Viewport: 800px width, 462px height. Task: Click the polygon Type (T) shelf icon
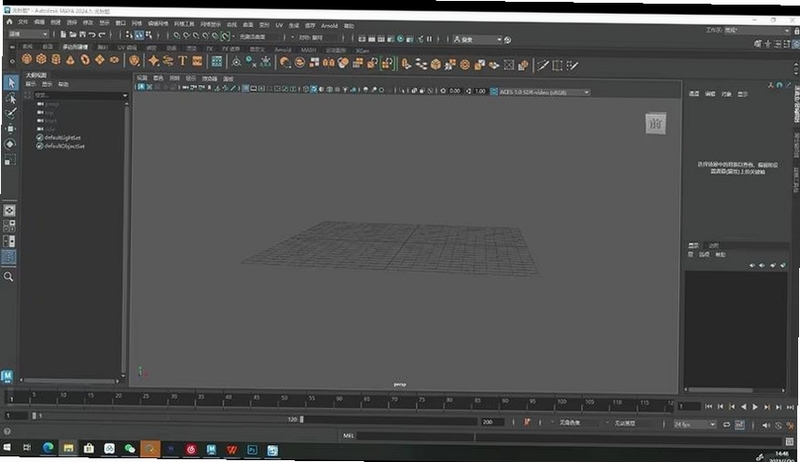point(183,61)
